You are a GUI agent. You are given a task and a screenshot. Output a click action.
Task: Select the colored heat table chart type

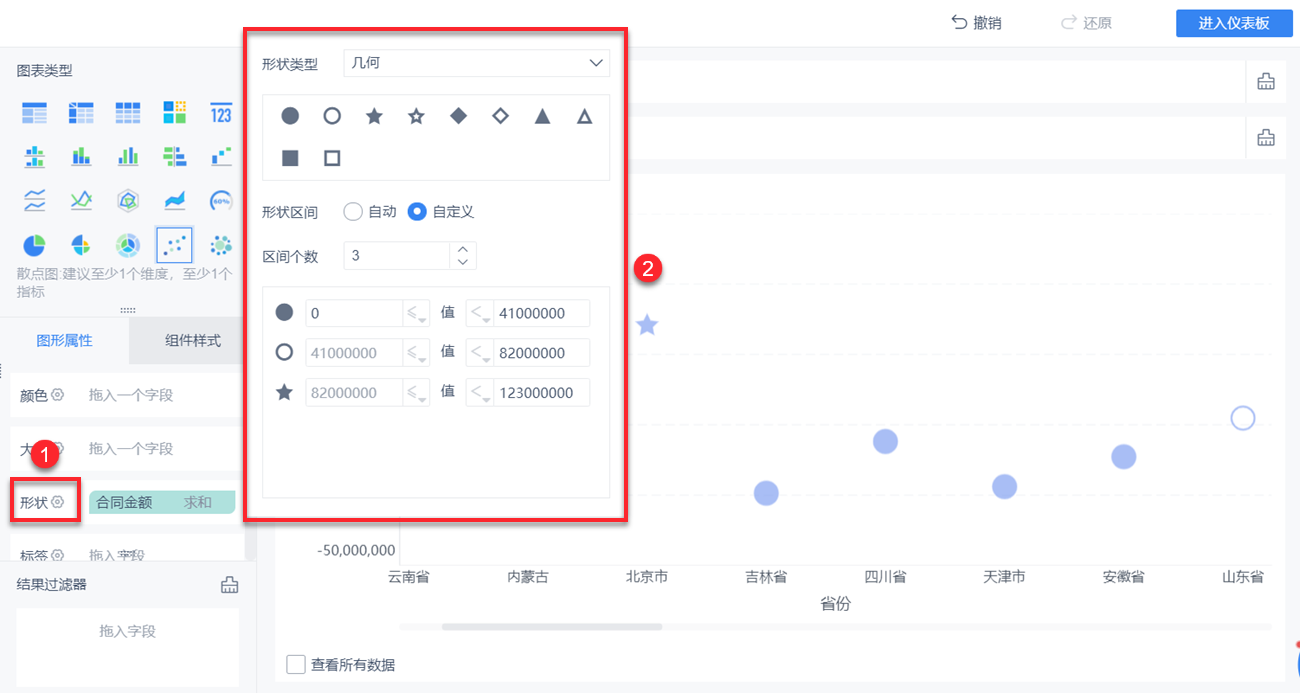(x=175, y=113)
